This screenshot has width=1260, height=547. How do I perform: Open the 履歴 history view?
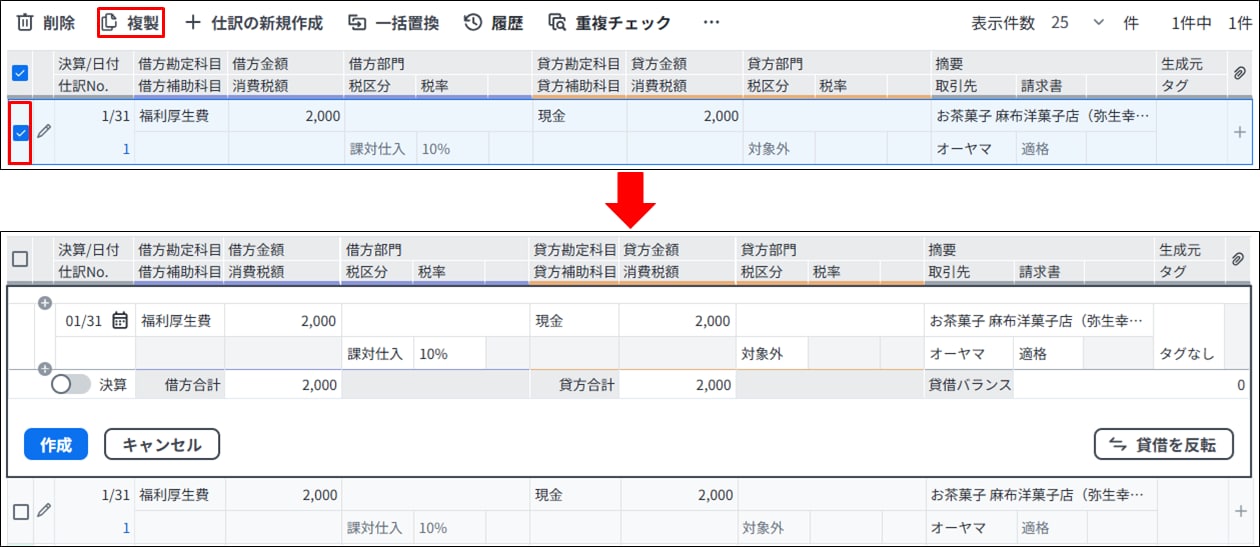[494, 22]
